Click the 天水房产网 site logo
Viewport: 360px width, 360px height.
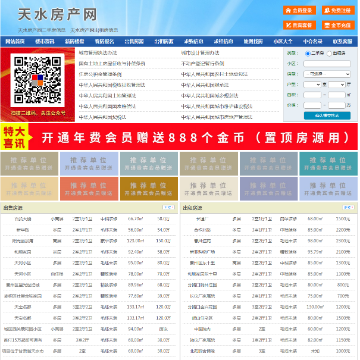(x=57, y=15)
